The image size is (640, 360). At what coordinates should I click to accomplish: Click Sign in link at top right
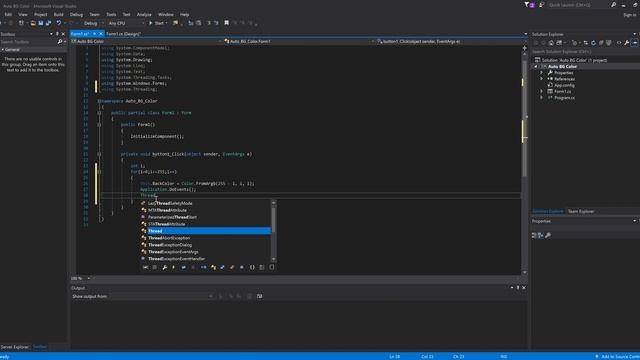click(630, 15)
